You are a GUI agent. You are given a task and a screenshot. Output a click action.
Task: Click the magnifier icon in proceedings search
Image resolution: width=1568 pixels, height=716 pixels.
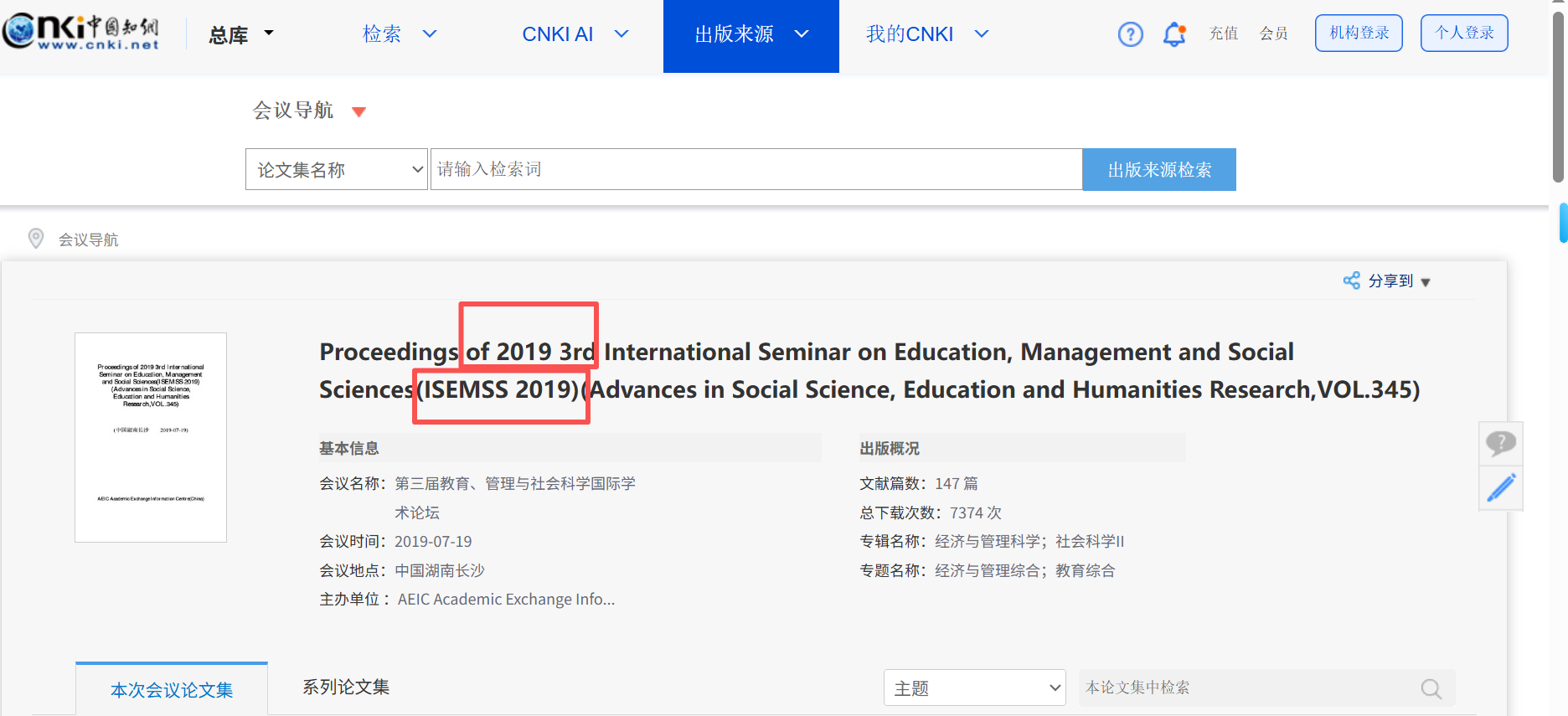1431,688
